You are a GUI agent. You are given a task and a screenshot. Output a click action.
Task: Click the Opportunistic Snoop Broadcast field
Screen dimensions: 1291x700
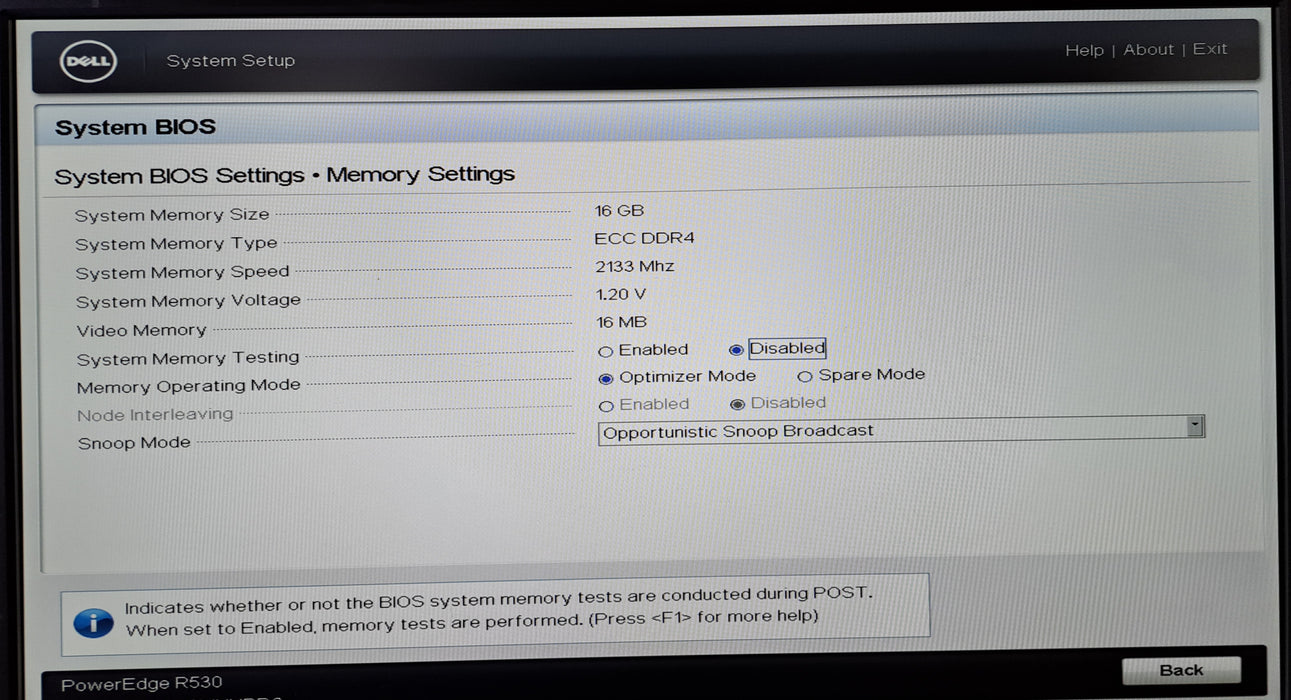[x=901, y=431]
